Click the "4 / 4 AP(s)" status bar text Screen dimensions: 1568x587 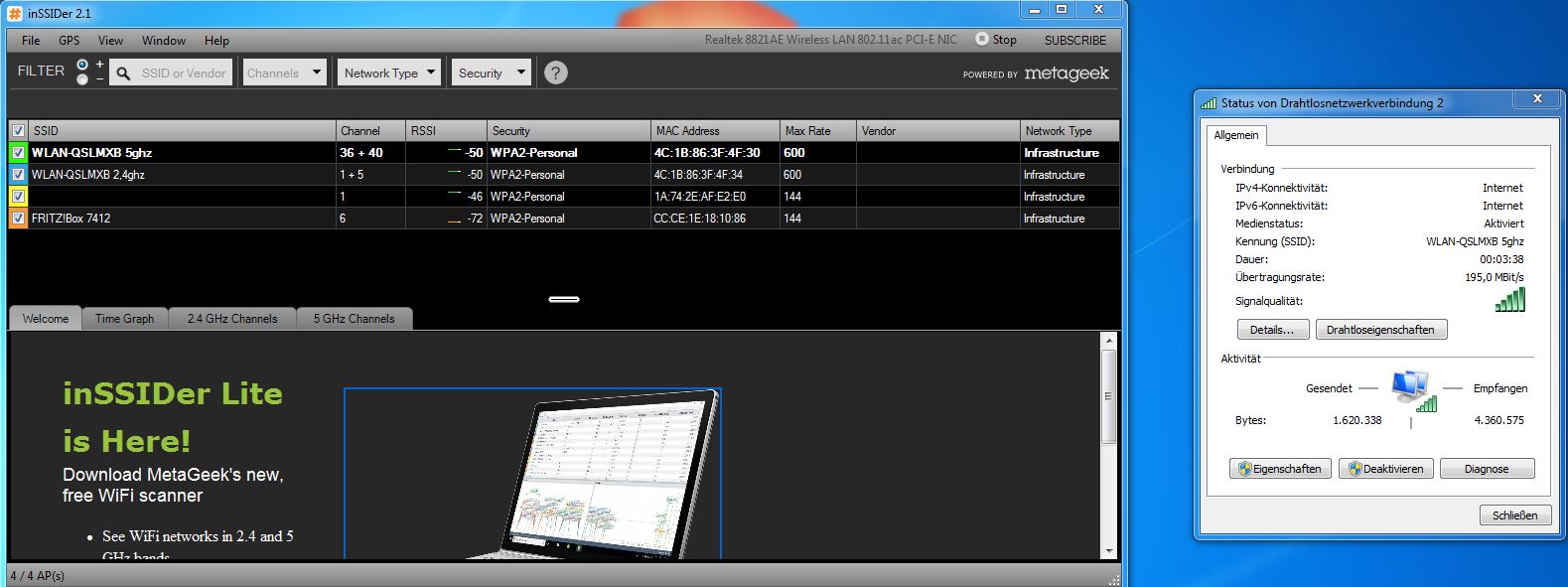tap(38, 576)
